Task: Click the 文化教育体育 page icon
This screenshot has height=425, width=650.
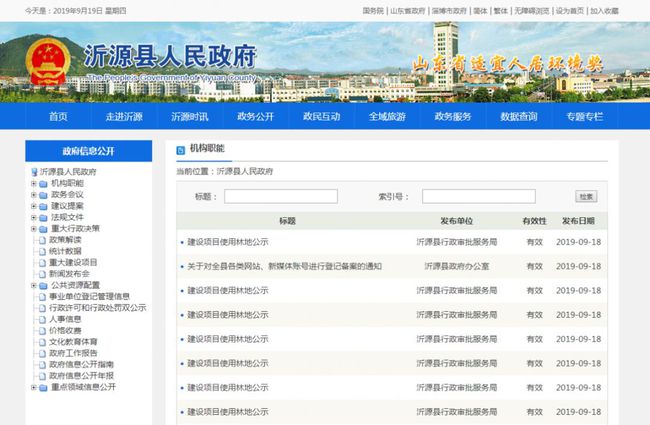Action: [x=42, y=342]
